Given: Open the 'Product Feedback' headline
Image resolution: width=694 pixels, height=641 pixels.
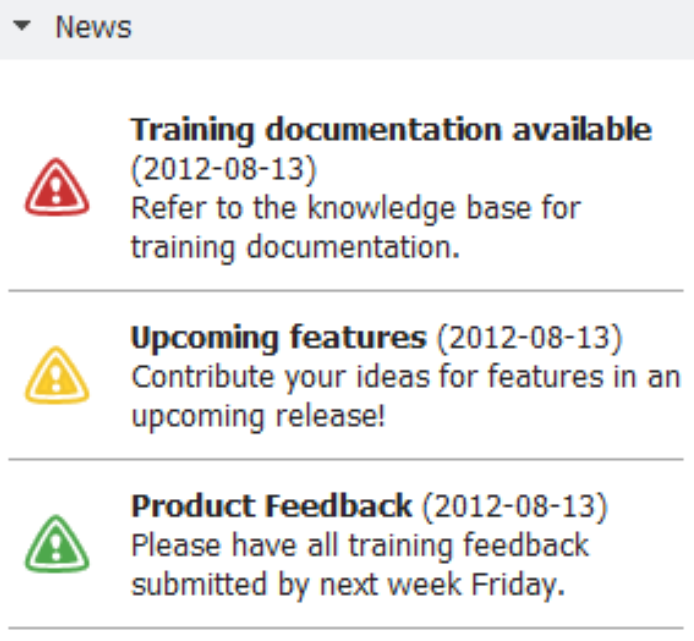Looking at the screenshot, I should [271, 506].
